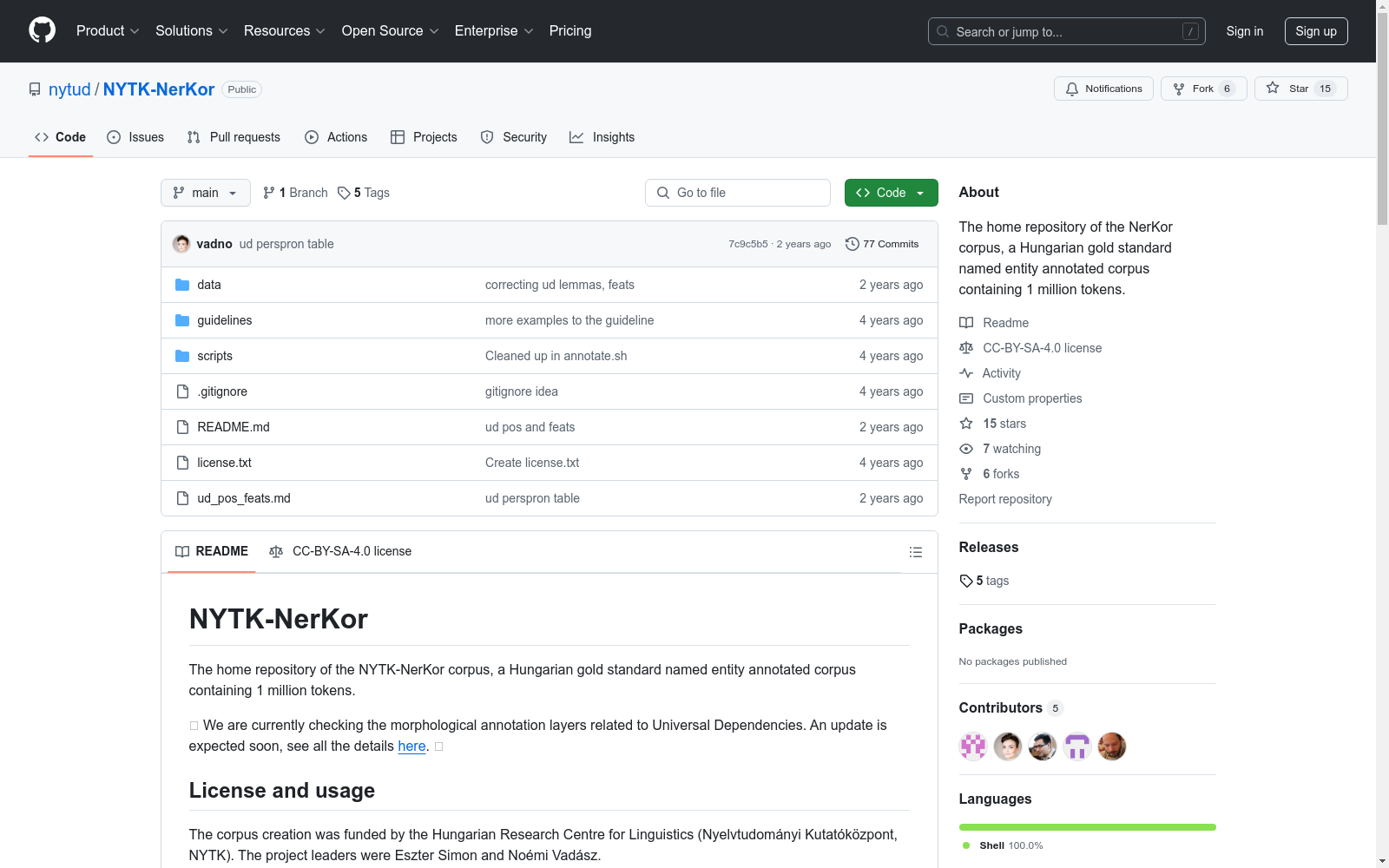Switch to the Security tab
Screen dimensions: 1389x868
point(514,137)
